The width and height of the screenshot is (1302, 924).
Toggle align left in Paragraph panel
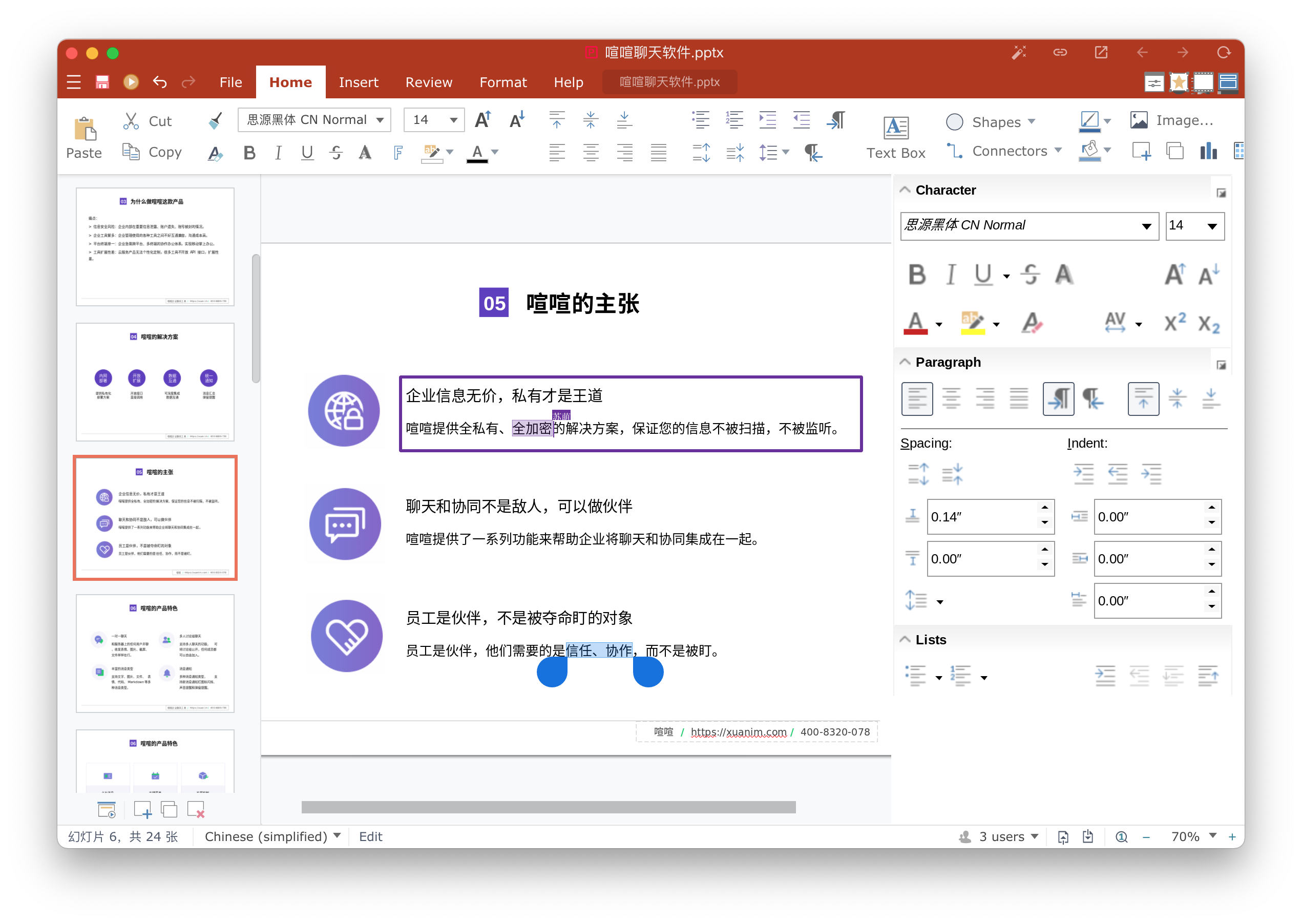point(917,398)
